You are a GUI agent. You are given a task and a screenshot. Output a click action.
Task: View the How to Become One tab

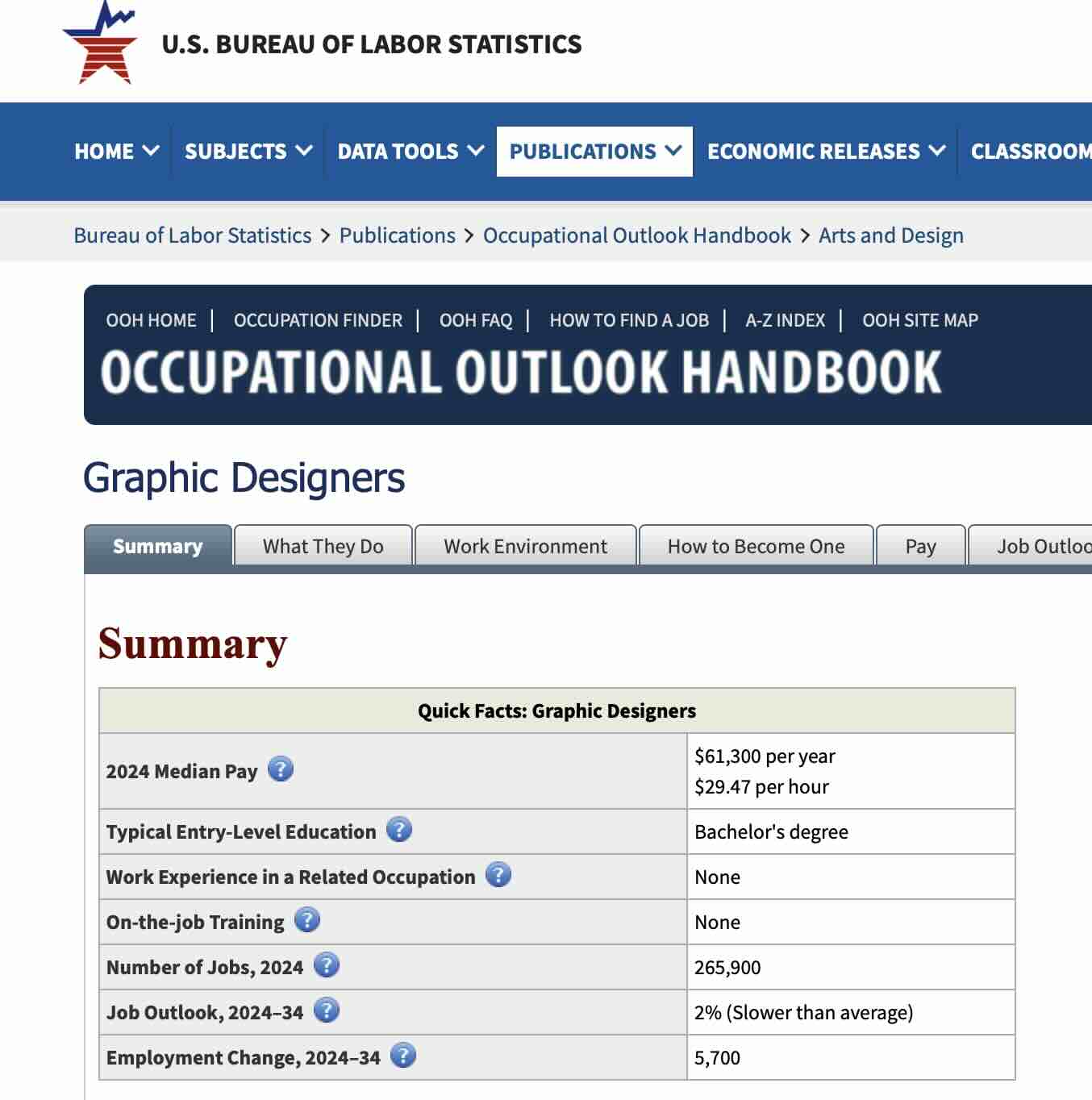tap(755, 546)
